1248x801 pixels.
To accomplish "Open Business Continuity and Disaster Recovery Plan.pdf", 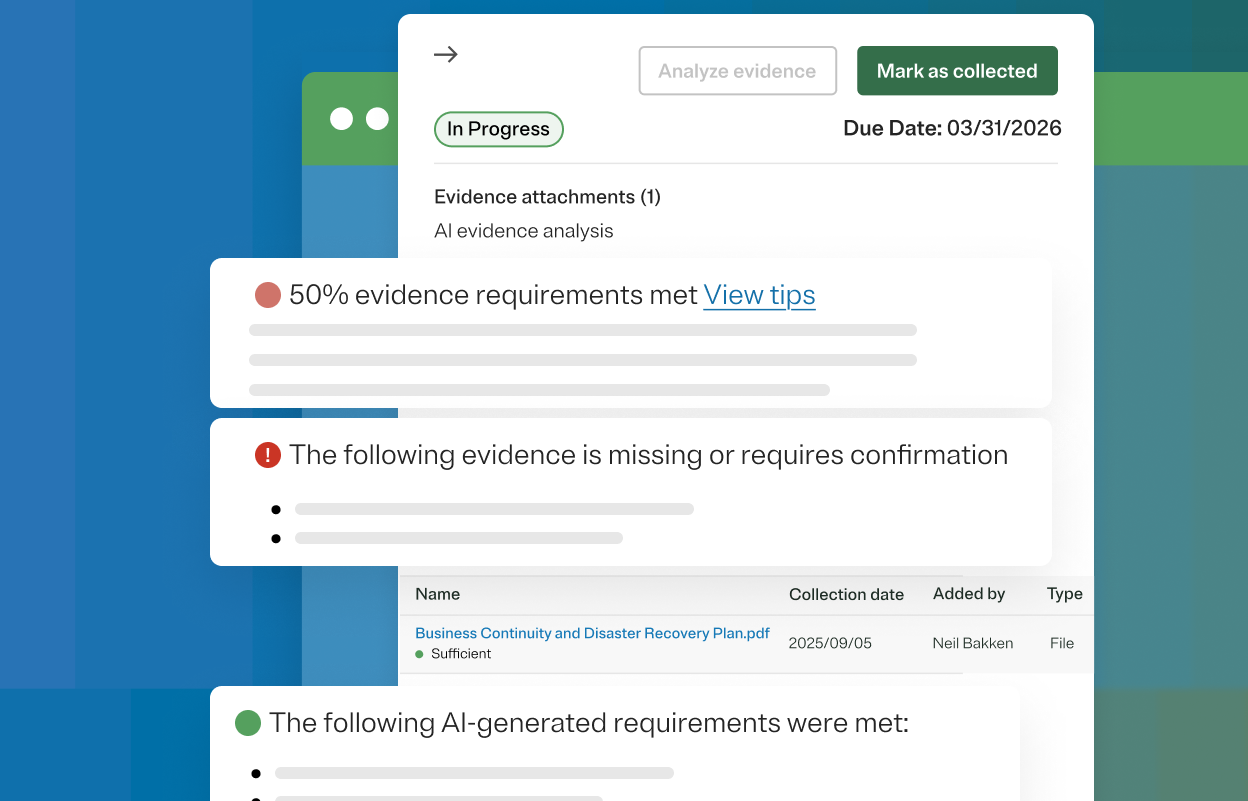I will click(592, 633).
